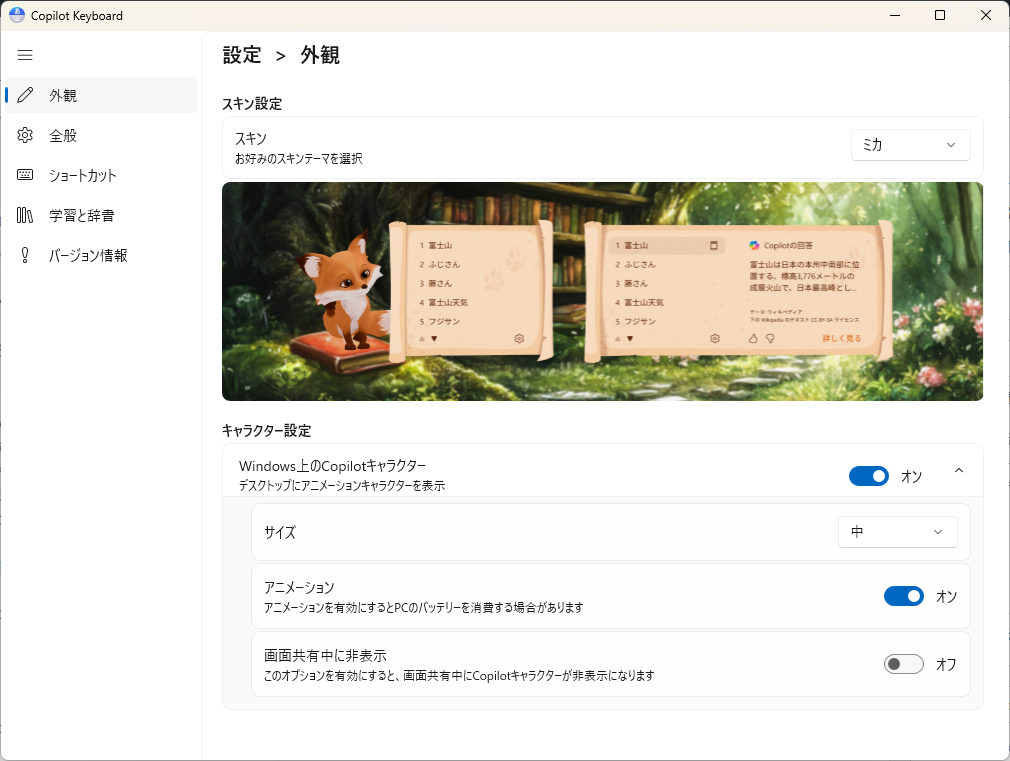Disable the アニメーション toggle switch

[903, 596]
